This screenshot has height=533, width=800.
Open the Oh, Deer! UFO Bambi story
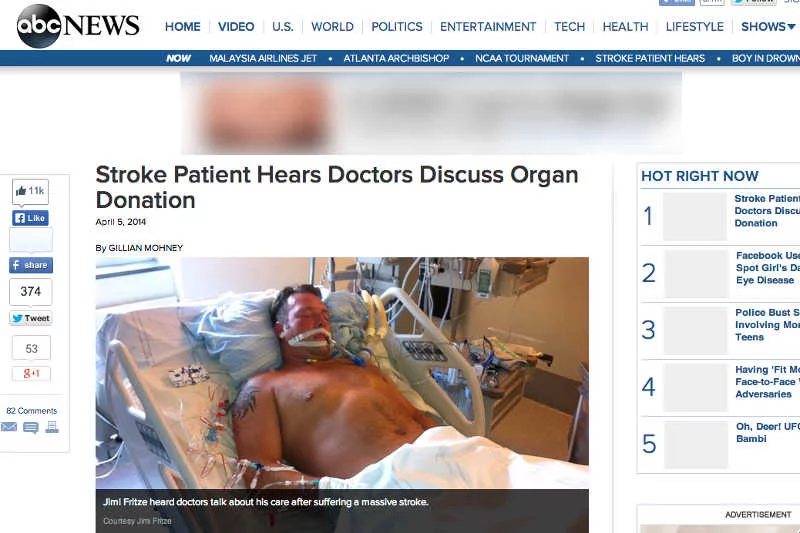pyautogui.click(x=767, y=433)
